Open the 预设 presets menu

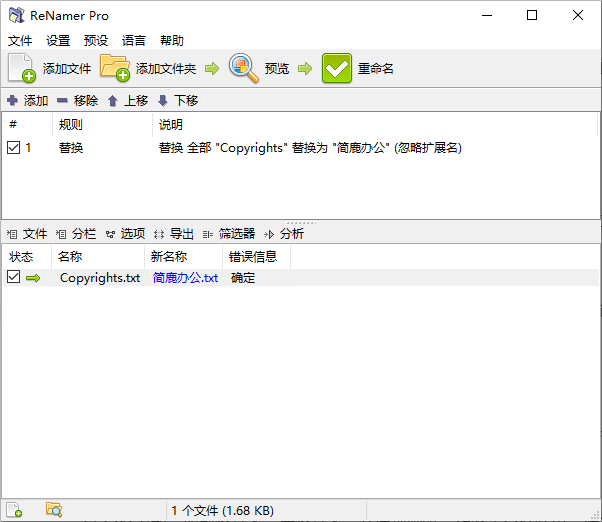[x=96, y=41]
